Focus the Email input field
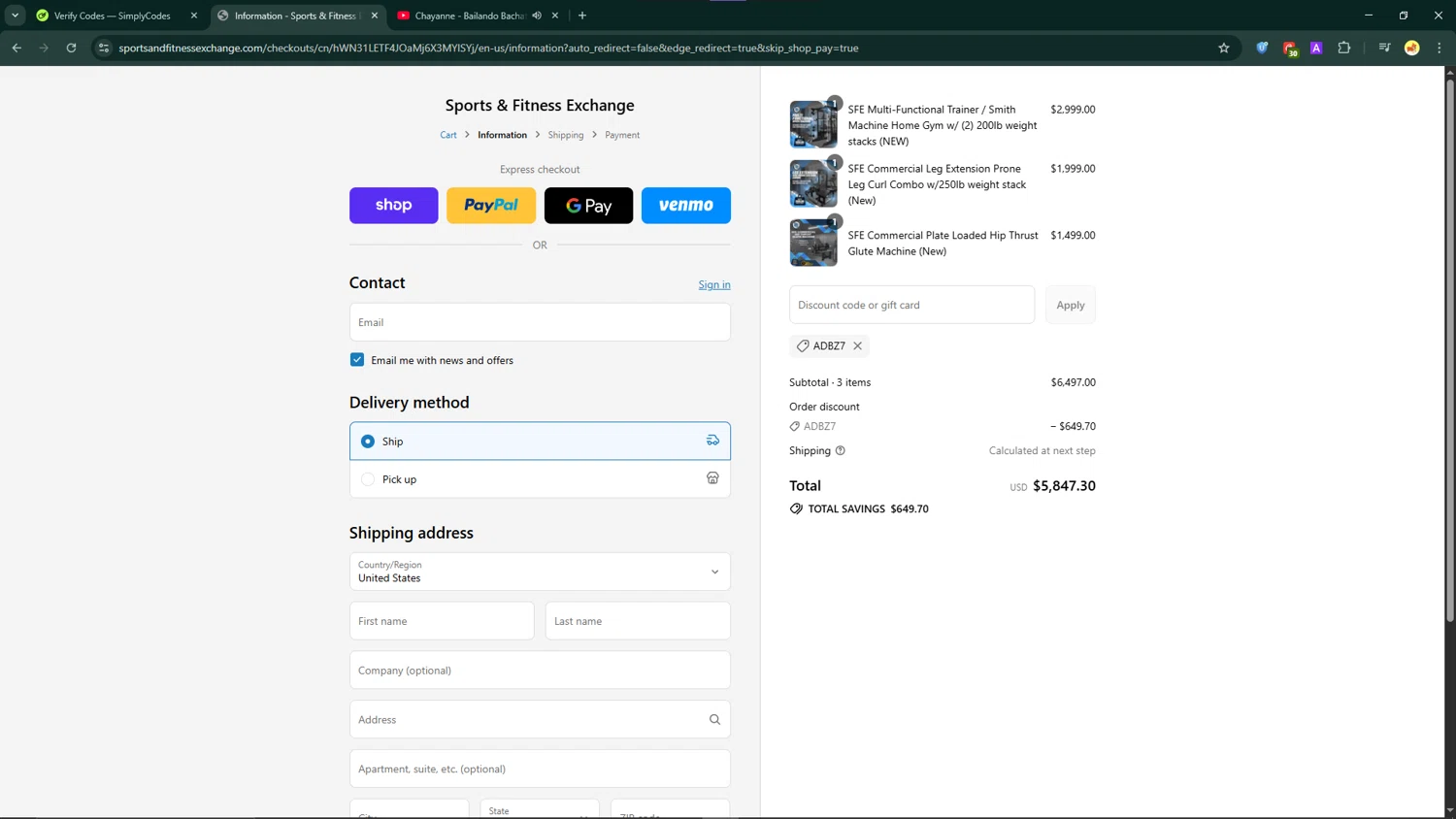Screen dimensions: 1456x819 540,322
